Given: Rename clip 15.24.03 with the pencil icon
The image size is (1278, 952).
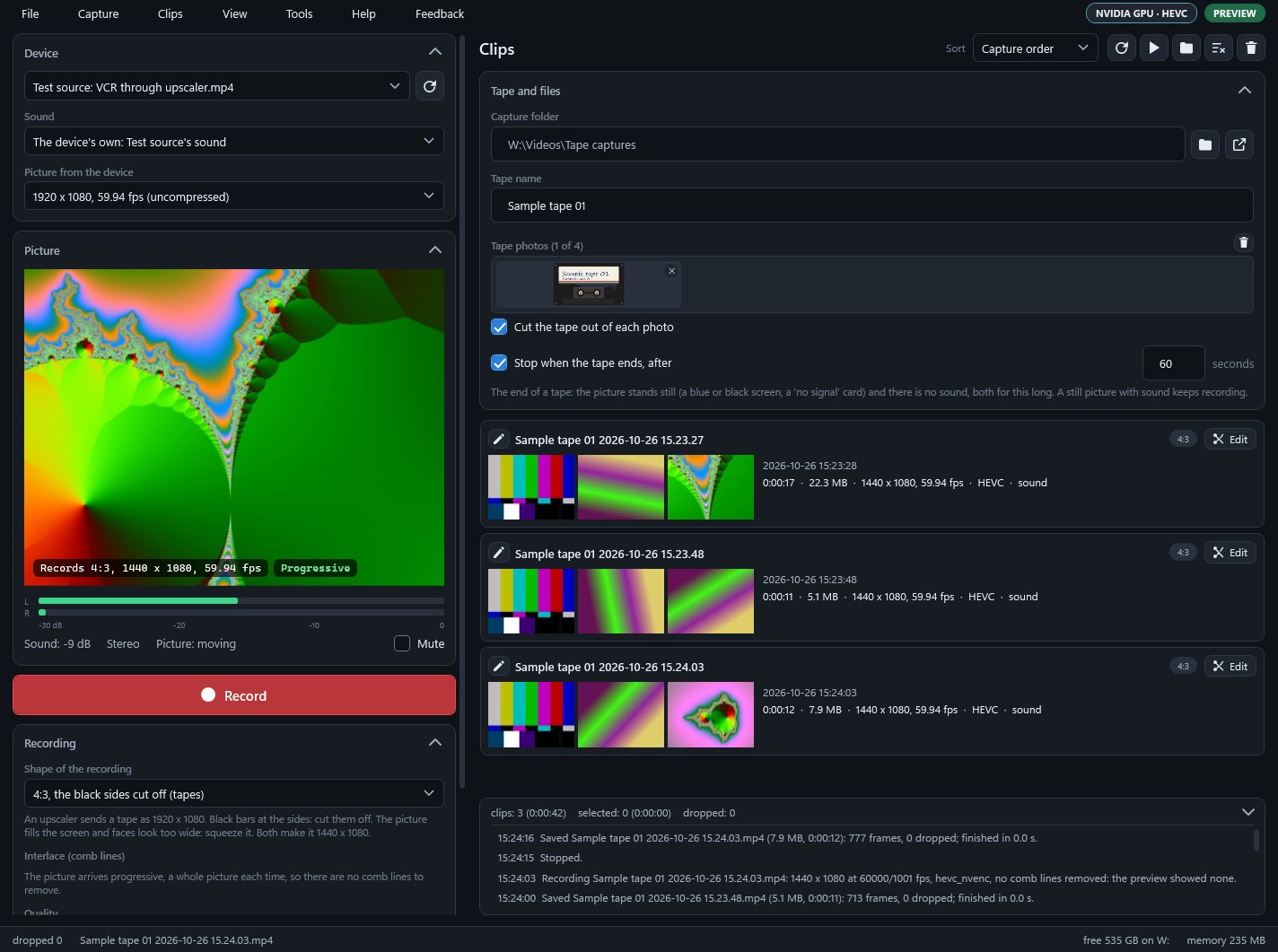Looking at the screenshot, I should click(x=499, y=666).
